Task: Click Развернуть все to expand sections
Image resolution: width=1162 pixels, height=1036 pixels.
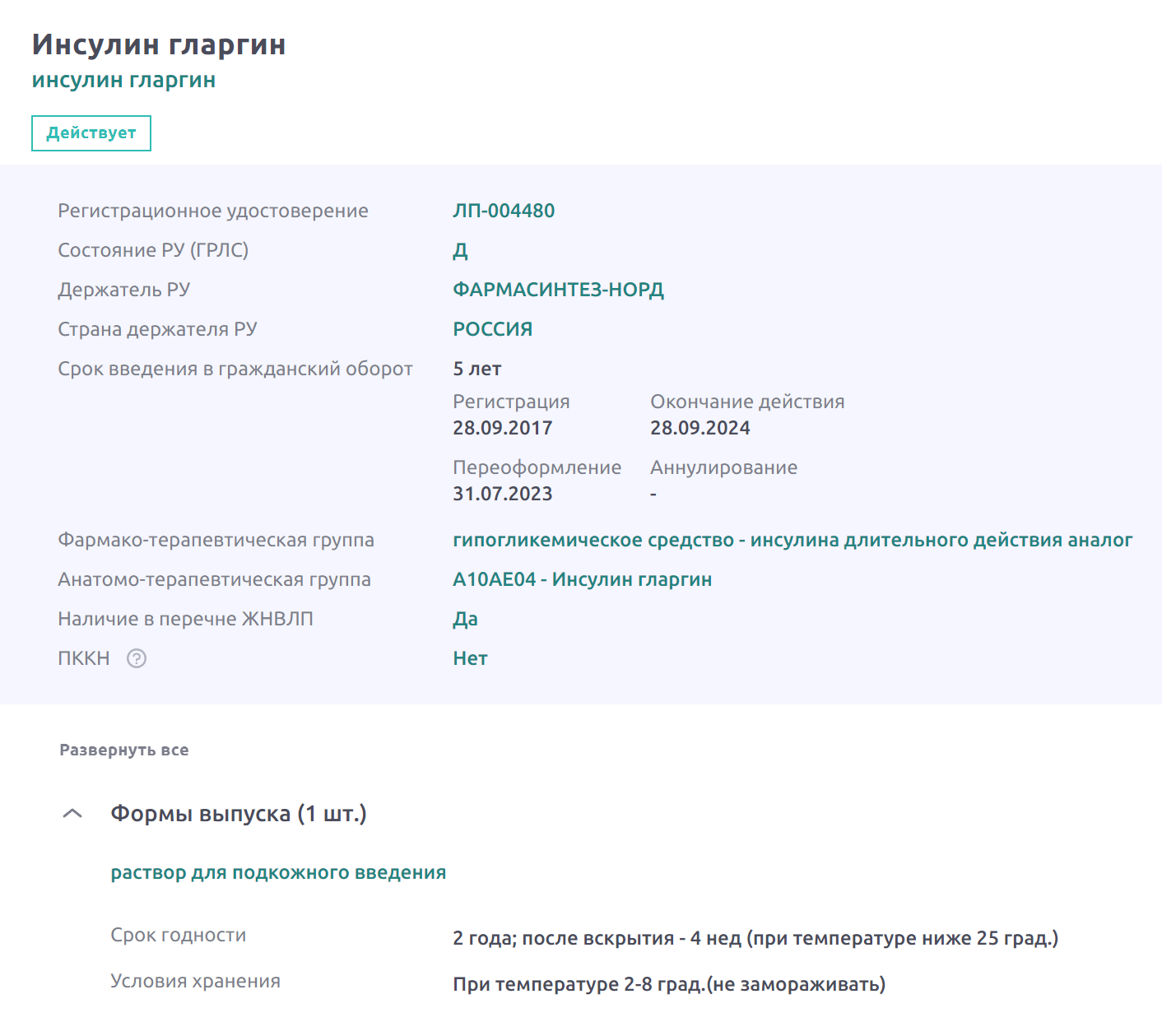Action: 124,750
